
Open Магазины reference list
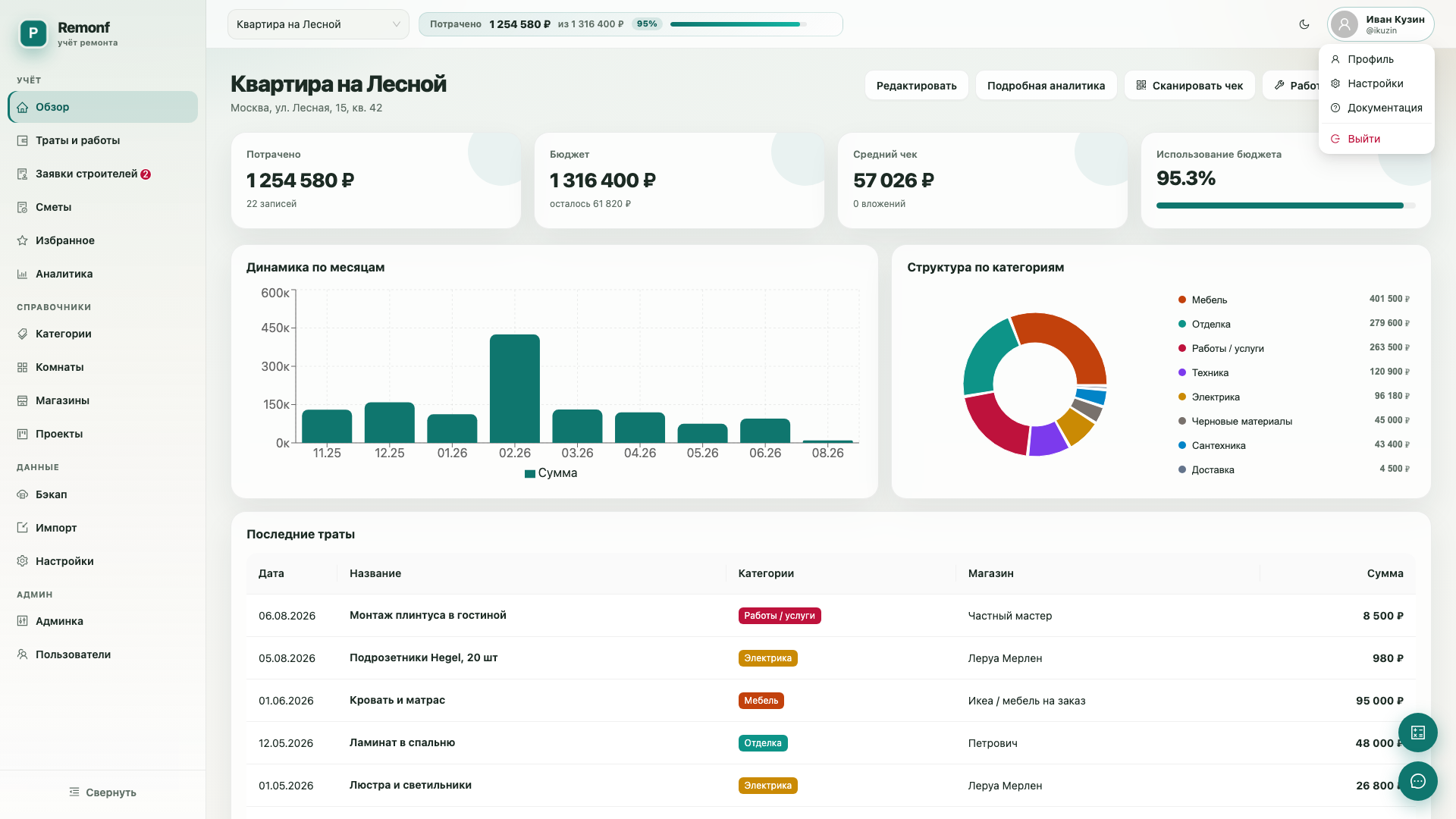coord(103,400)
